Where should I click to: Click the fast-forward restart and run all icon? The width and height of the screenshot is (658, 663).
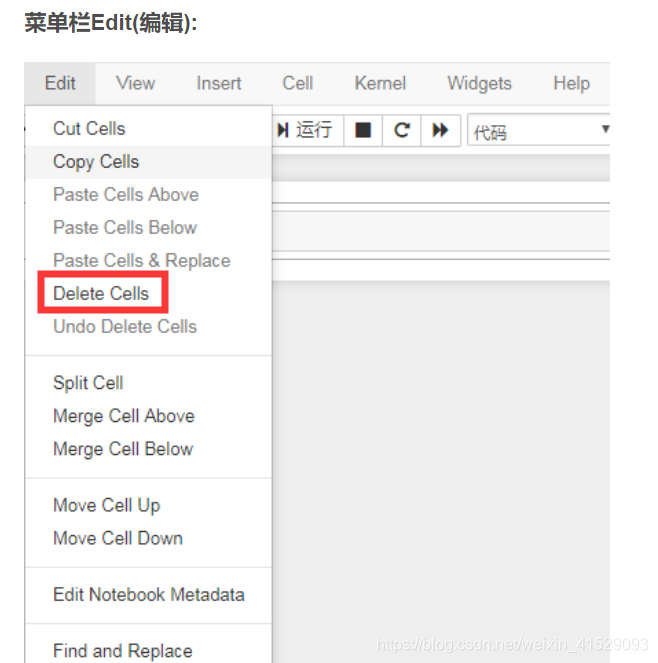click(440, 130)
